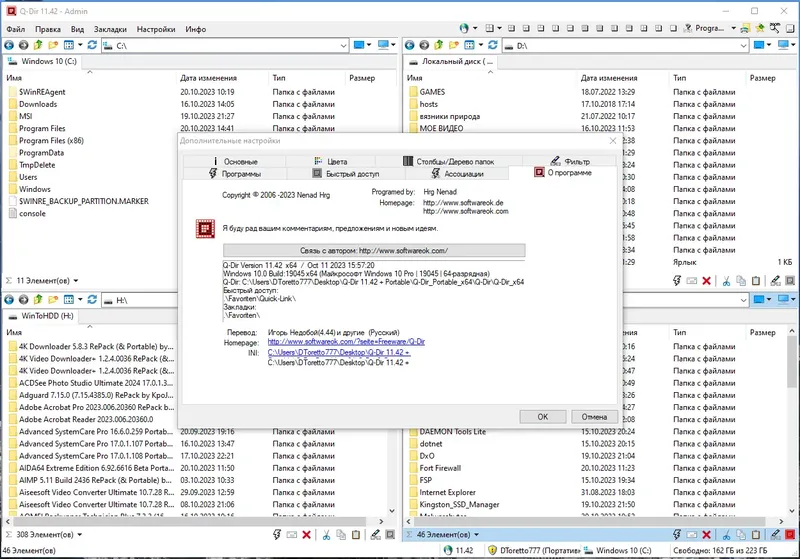Viewport: 800px width, 559px height.
Task: Click the DToretto777 shield status bar entry
Action: click(535, 550)
